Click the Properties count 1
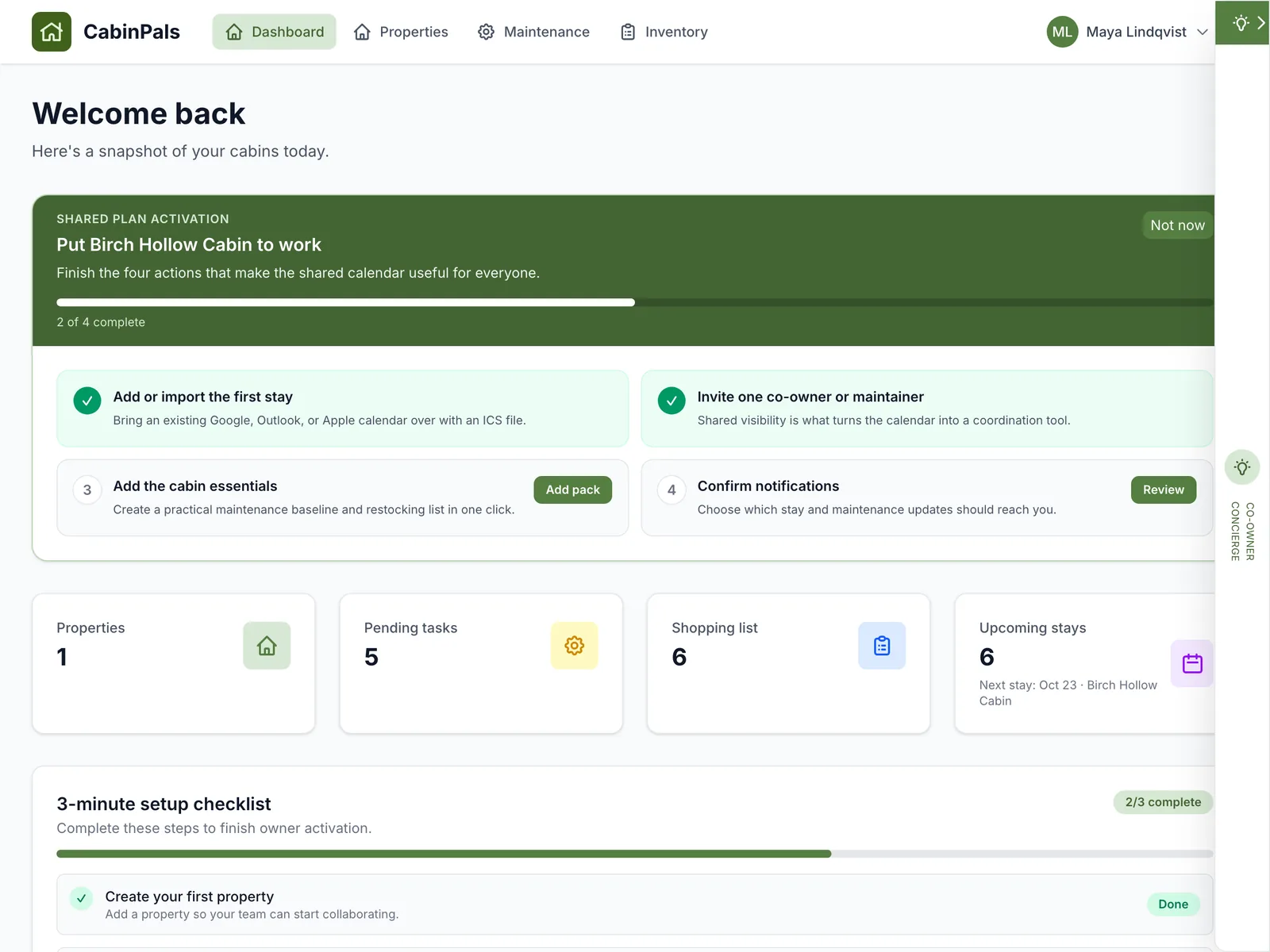Viewport: 1270px width, 952px height. tap(62, 657)
